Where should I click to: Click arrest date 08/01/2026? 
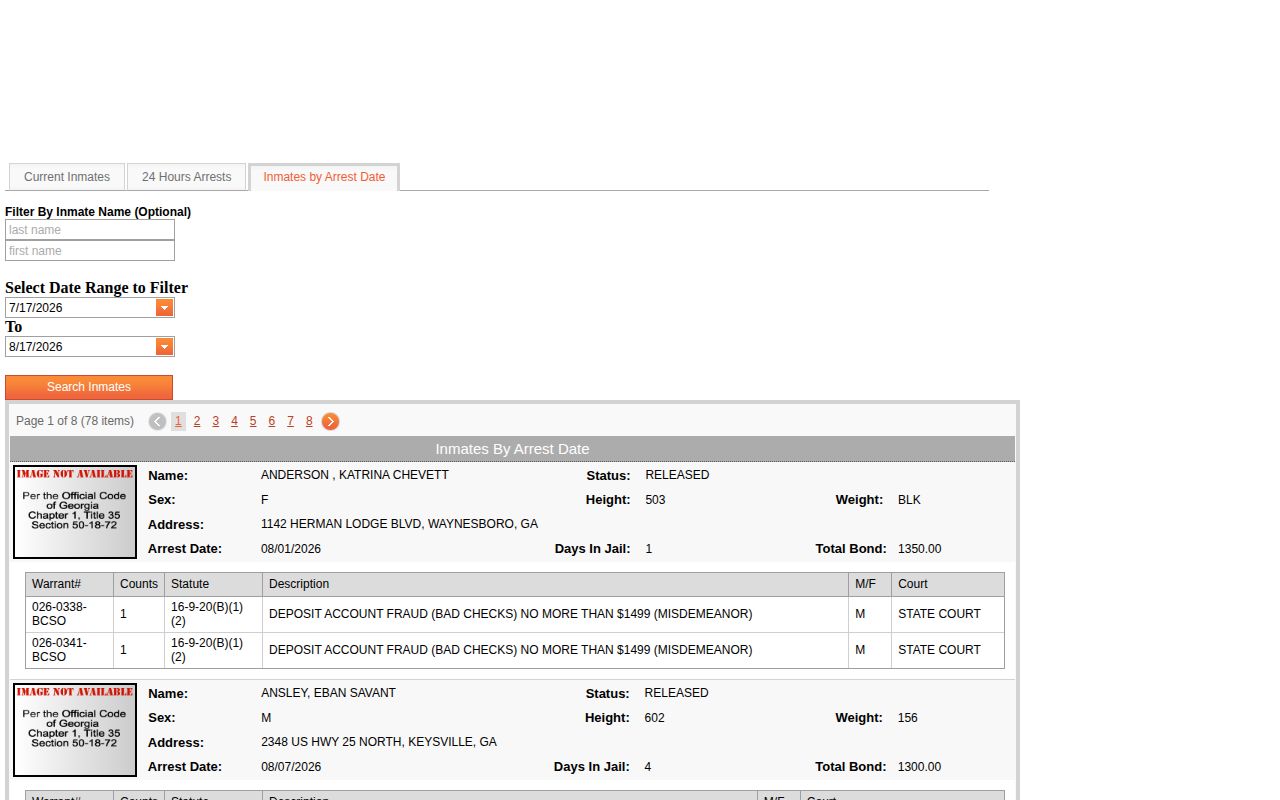tap(291, 549)
